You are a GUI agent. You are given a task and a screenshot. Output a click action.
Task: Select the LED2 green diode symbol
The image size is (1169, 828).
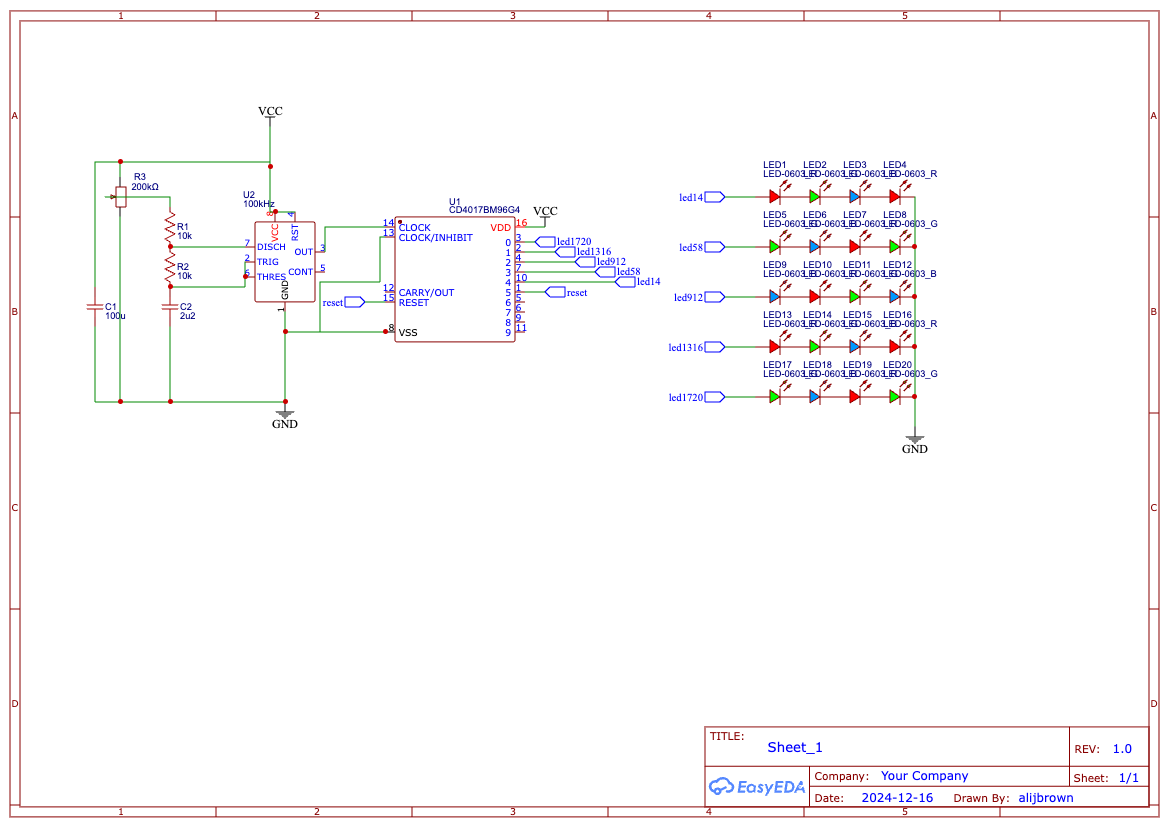point(815,197)
